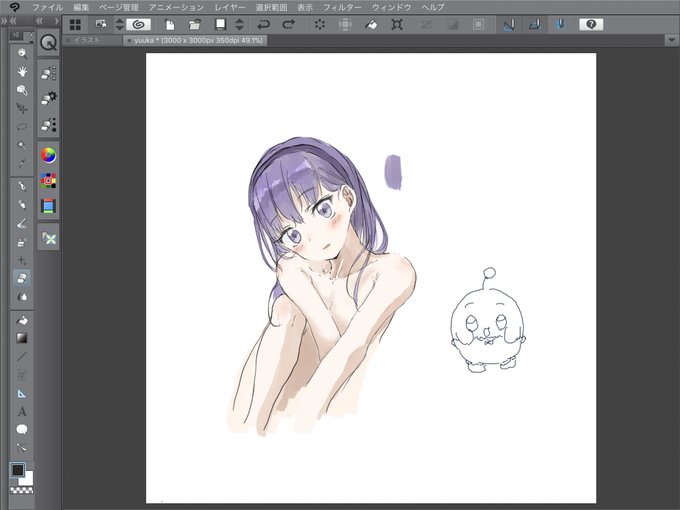Clear outside selection from command bar
The height and width of the screenshot is (510, 680).
(x=345, y=25)
